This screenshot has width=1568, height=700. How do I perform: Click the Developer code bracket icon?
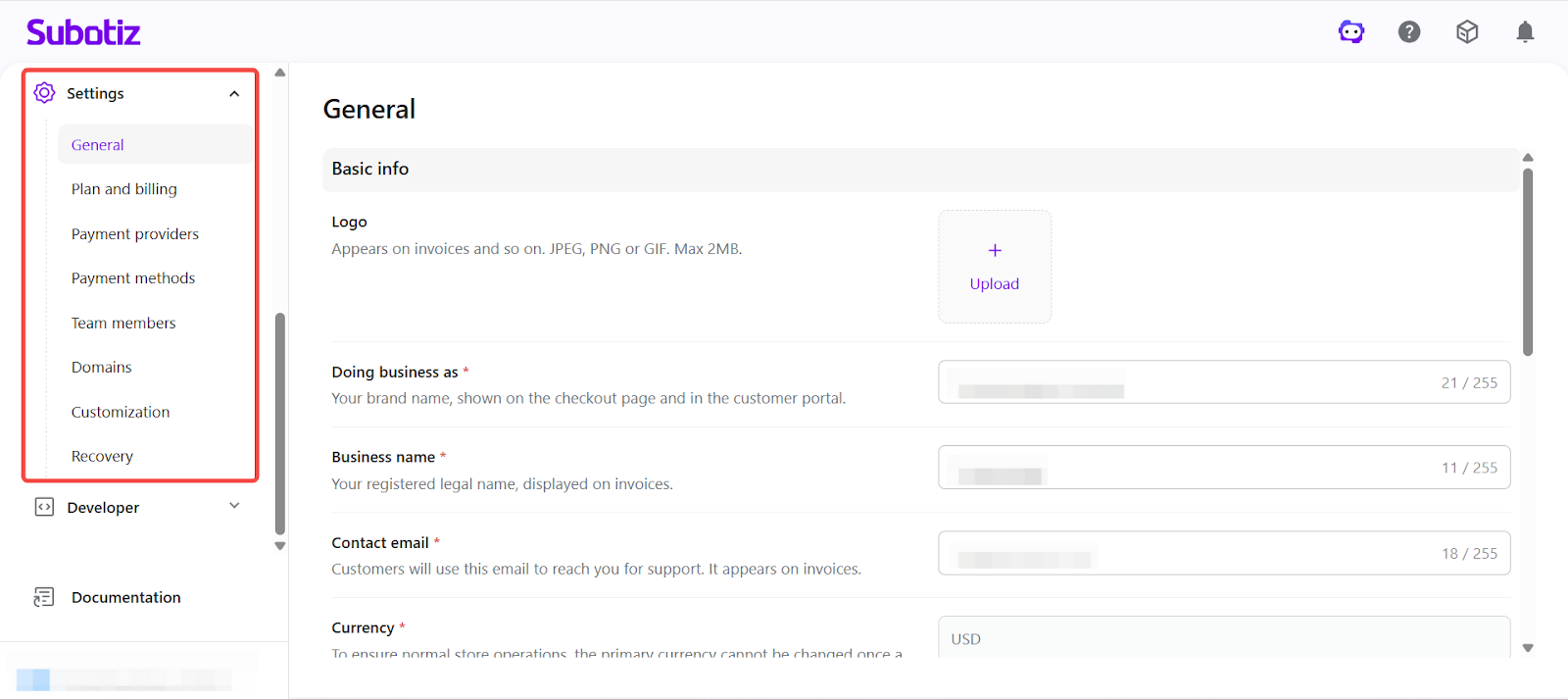pyautogui.click(x=44, y=507)
